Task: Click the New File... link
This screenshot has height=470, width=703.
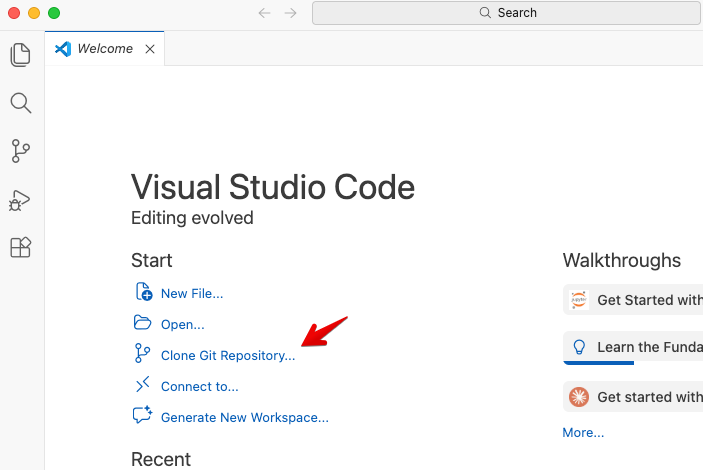Action: tap(192, 294)
